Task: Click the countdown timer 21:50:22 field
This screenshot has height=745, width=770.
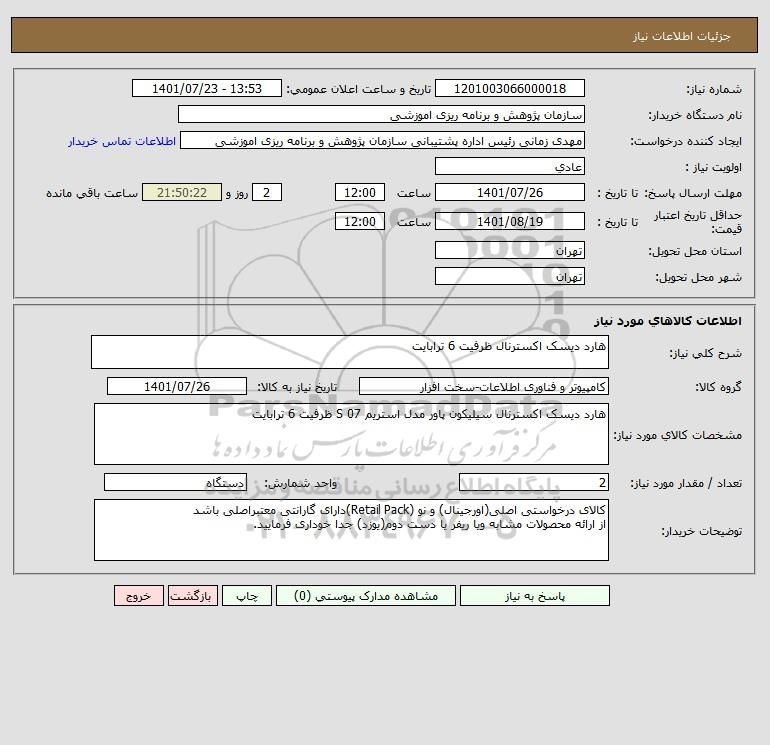Action: (182, 193)
